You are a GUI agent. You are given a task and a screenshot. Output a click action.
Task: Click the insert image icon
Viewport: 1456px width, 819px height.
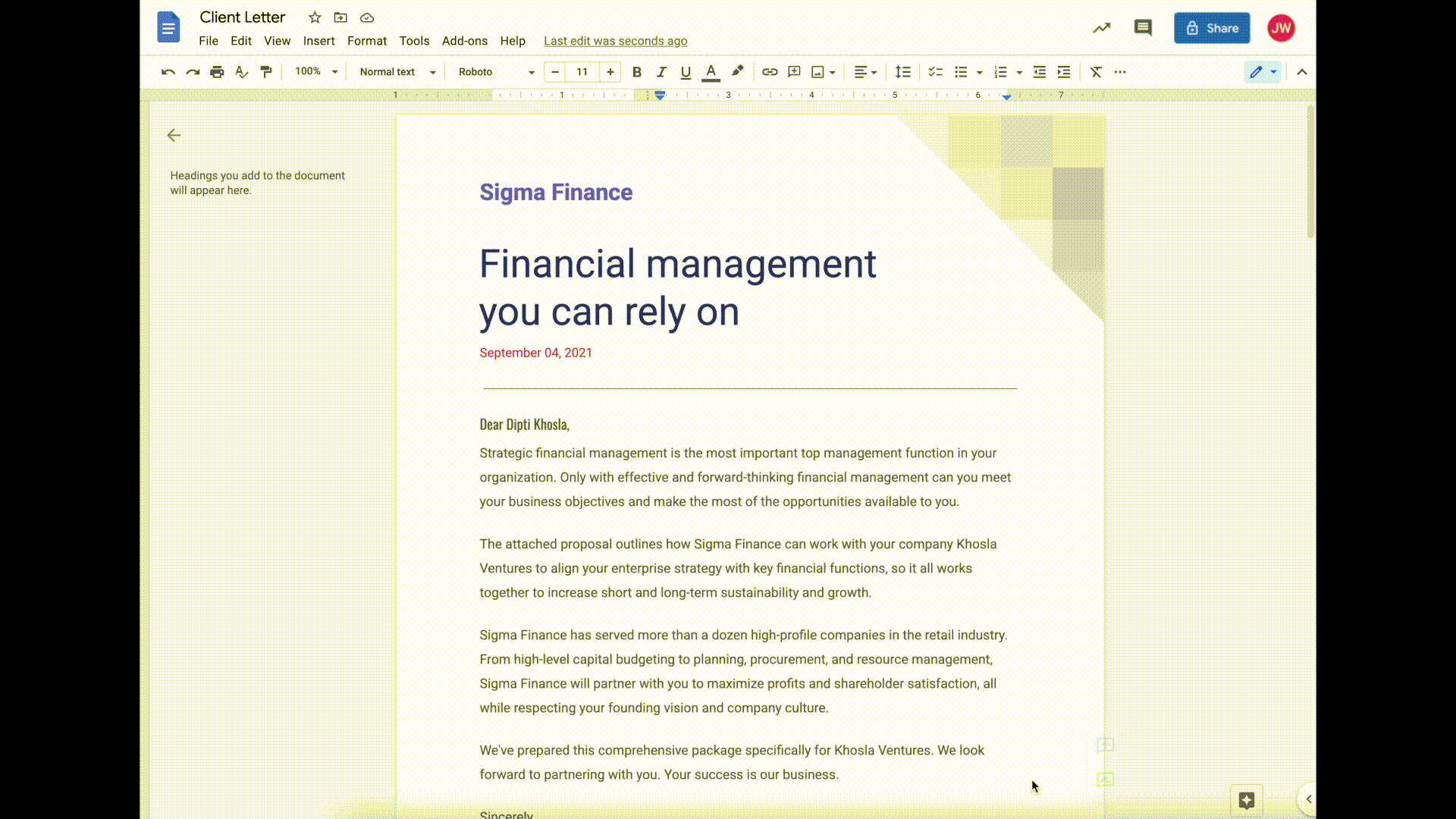pyautogui.click(x=818, y=72)
